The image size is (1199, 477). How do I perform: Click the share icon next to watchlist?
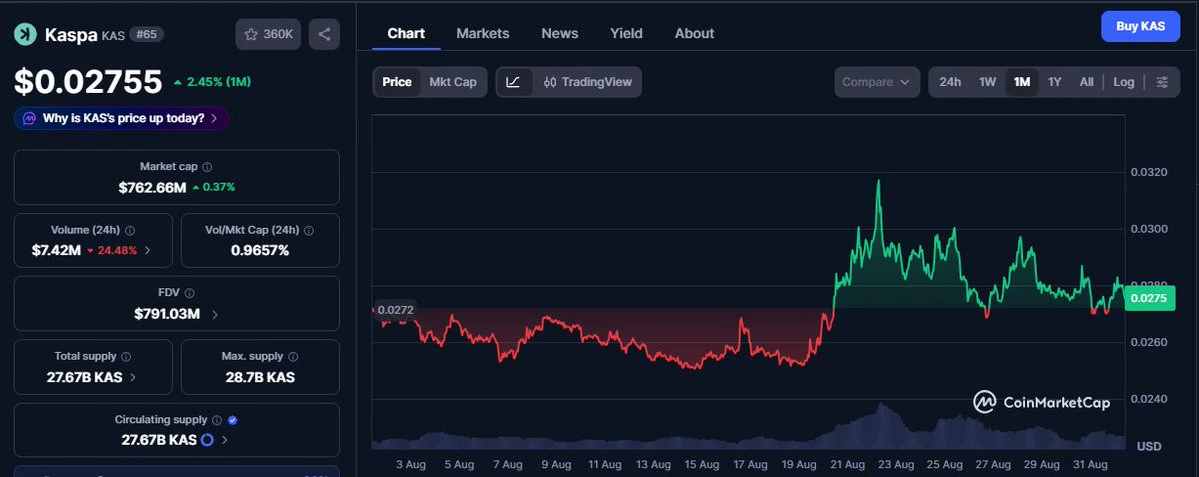(x=324, y=34)
